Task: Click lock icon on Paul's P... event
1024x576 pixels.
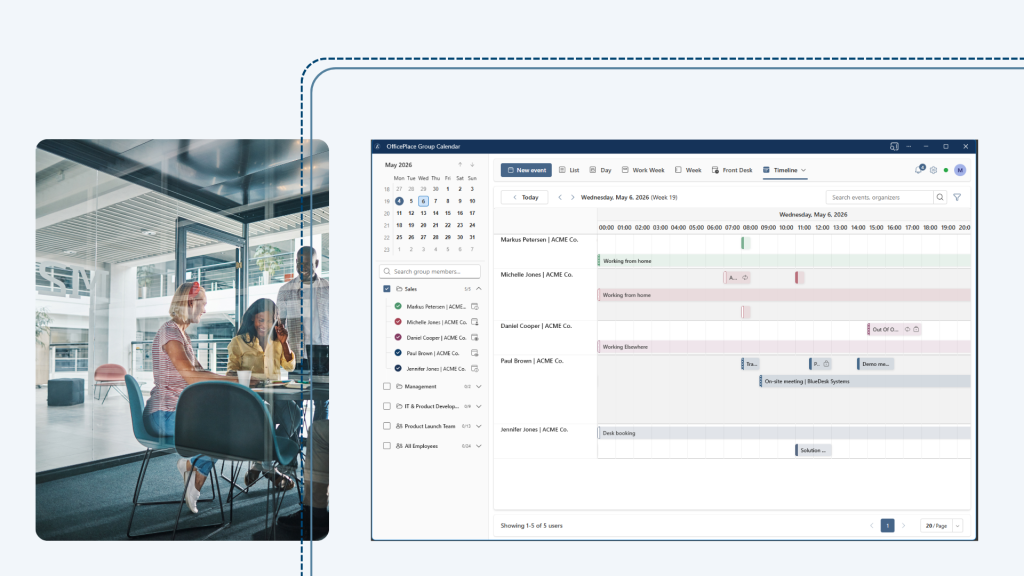Action: 826,364
